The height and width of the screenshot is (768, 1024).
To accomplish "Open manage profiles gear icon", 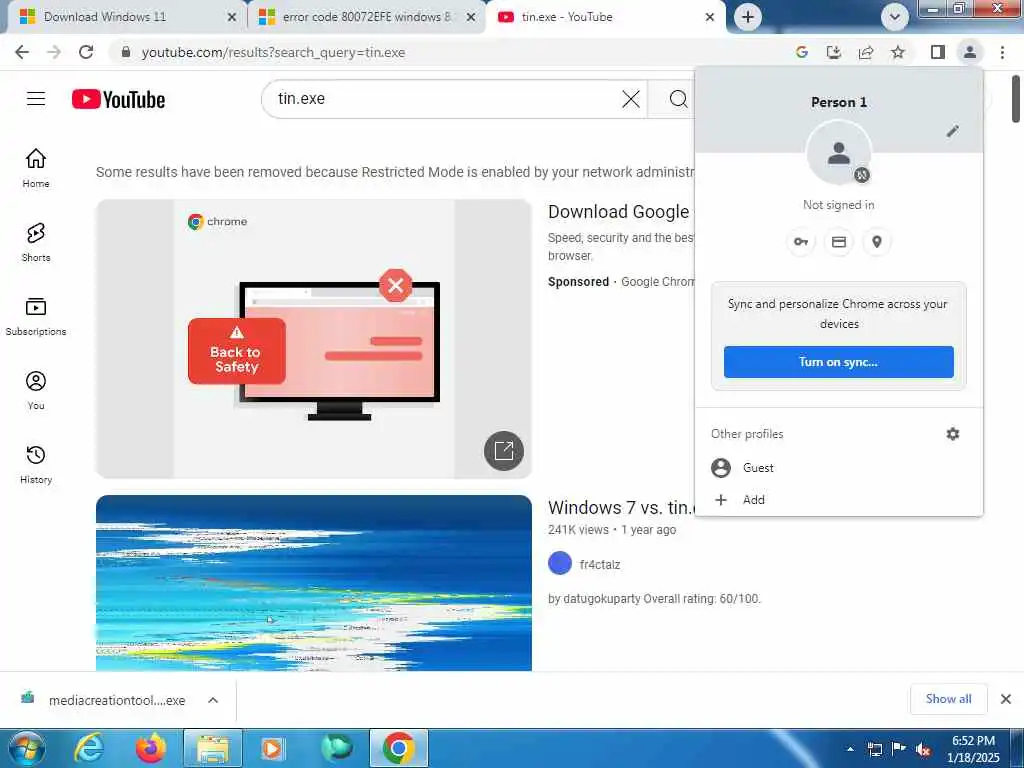I will click(953, 434).
